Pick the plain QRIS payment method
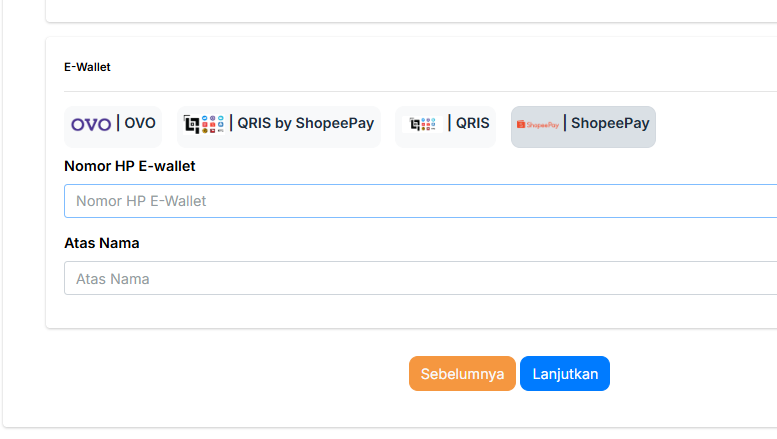The height and width of the screenshot is (439, 777). point(446,126)
